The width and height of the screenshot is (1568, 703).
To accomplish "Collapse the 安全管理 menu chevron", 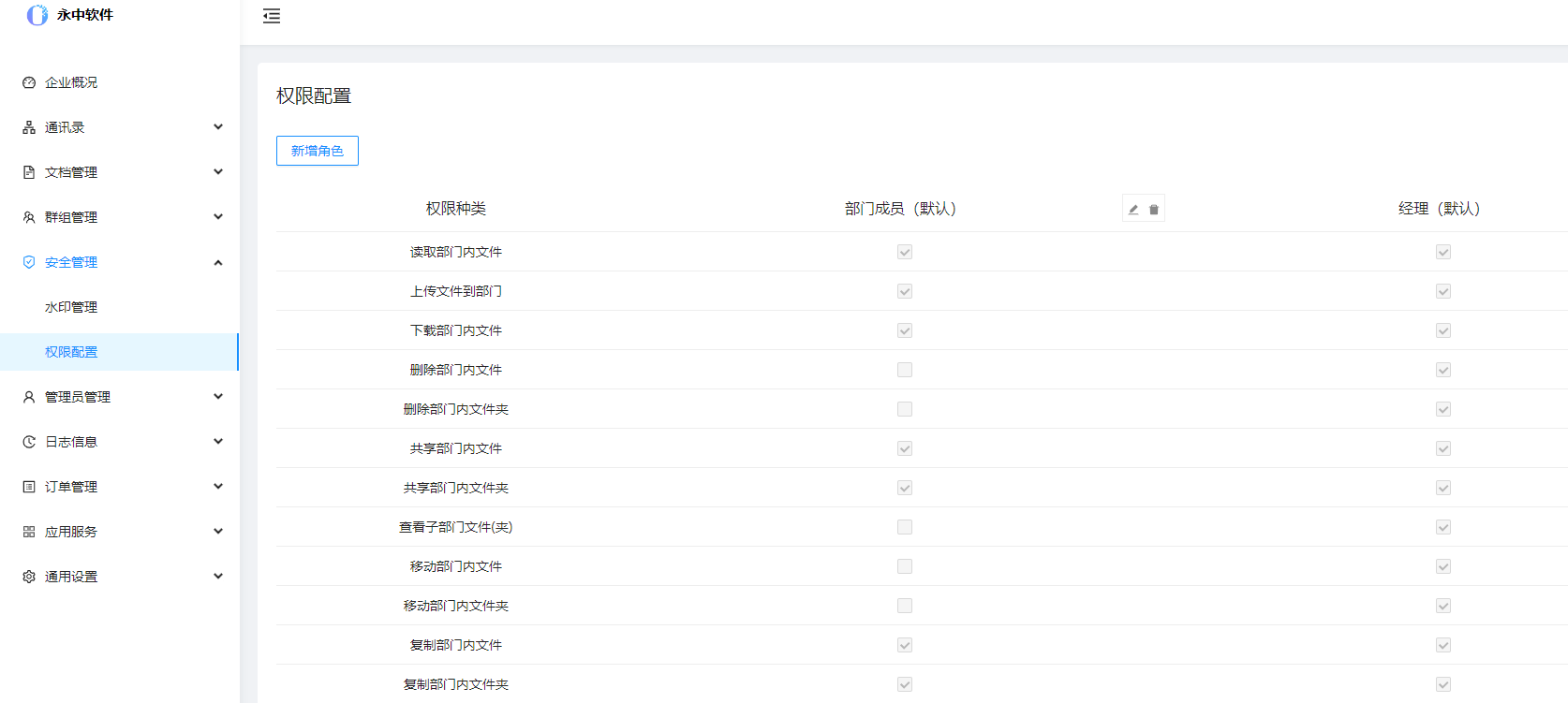I will pos(218,262).
